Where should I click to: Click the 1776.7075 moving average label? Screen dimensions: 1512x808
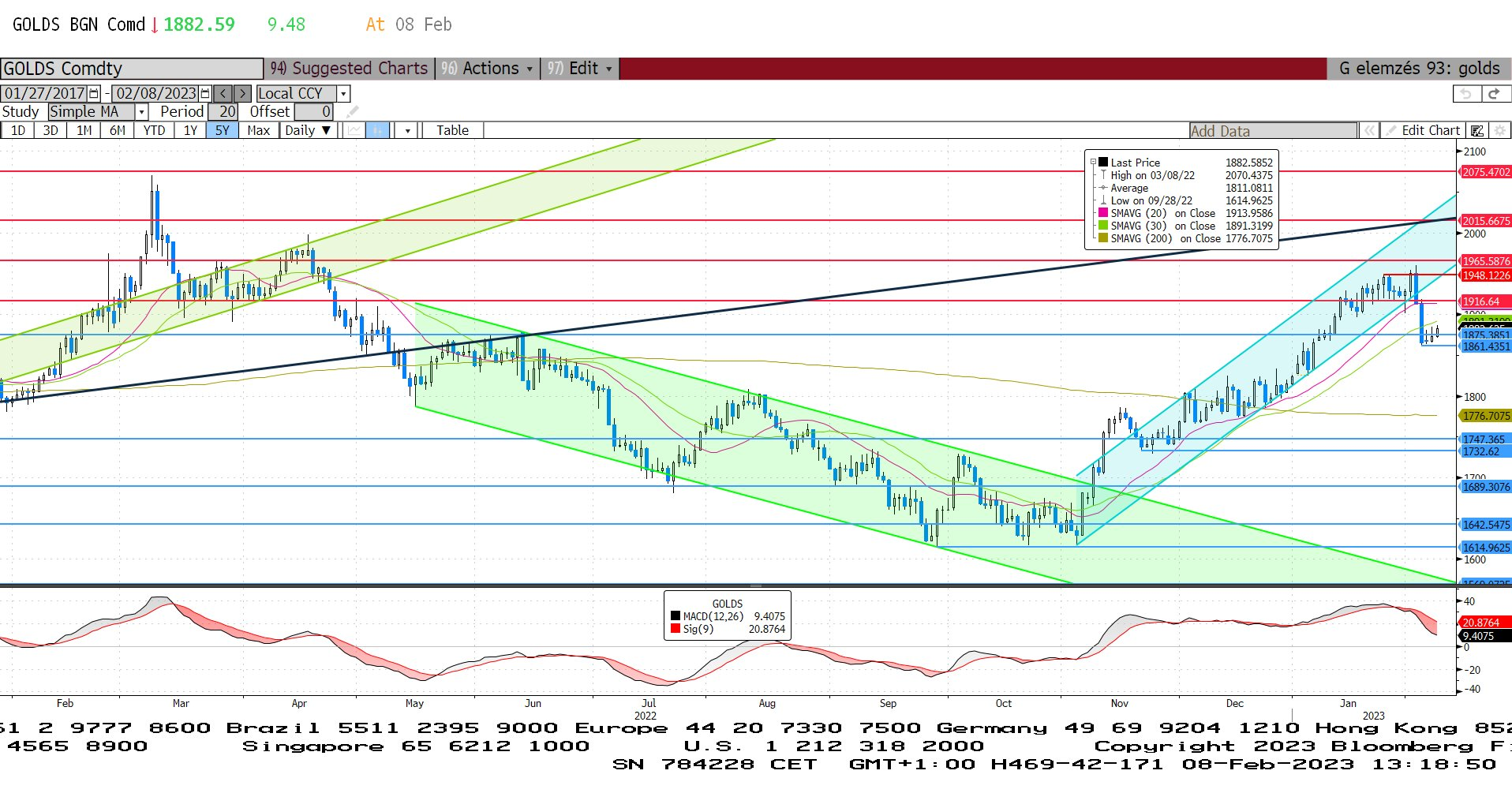1485,416
